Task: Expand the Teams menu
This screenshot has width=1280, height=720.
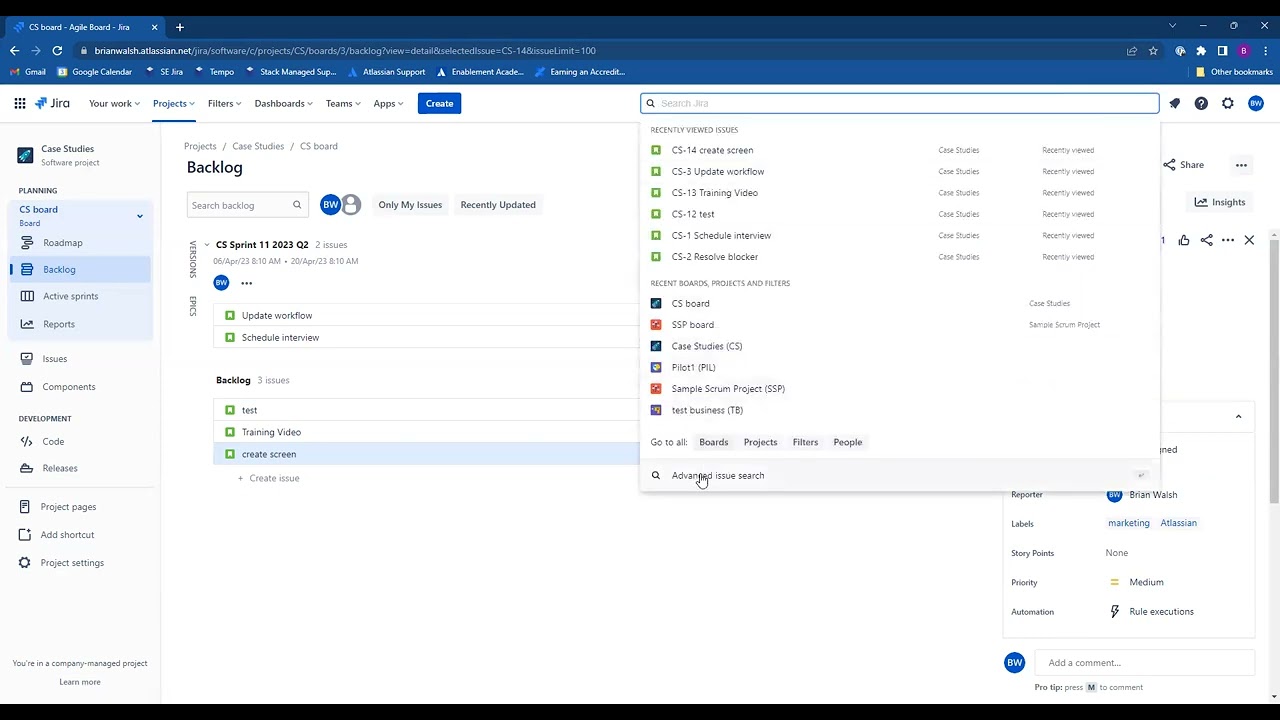Action: (x=344, y=103)
